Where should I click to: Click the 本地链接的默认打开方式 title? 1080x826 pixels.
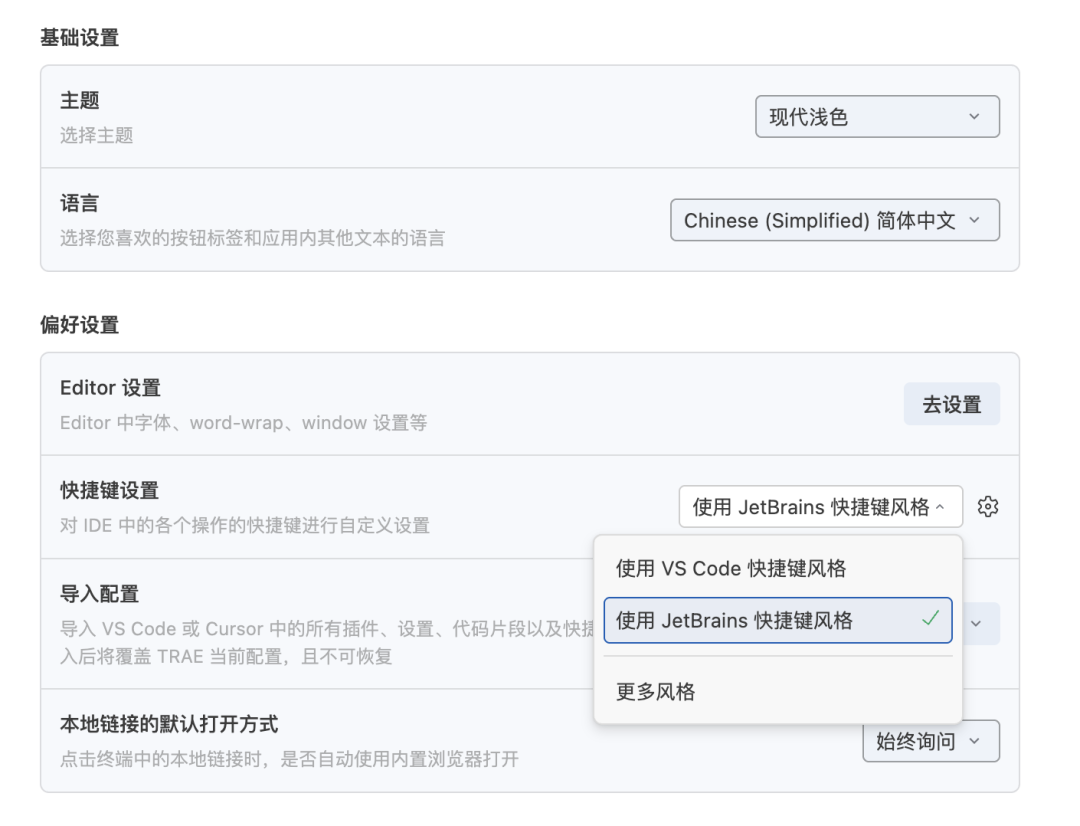[168, 724]
